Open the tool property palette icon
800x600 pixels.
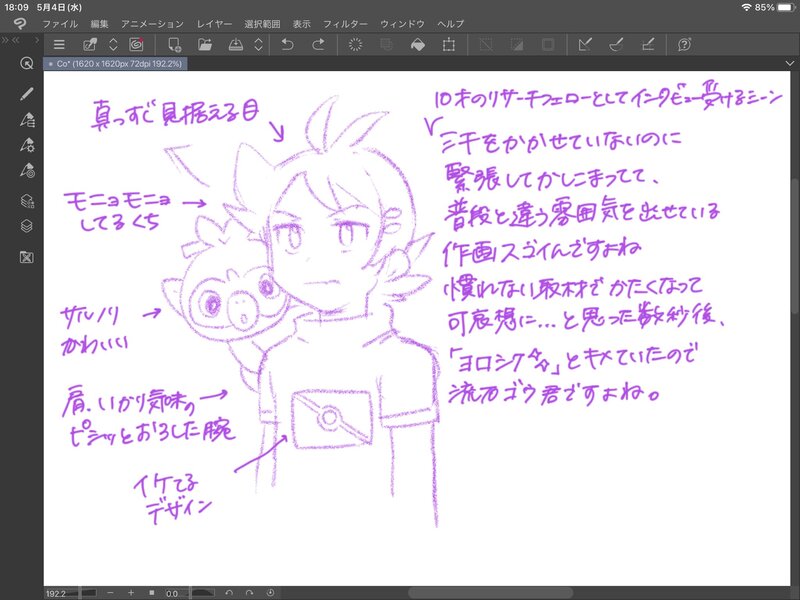tap(27, 145)
